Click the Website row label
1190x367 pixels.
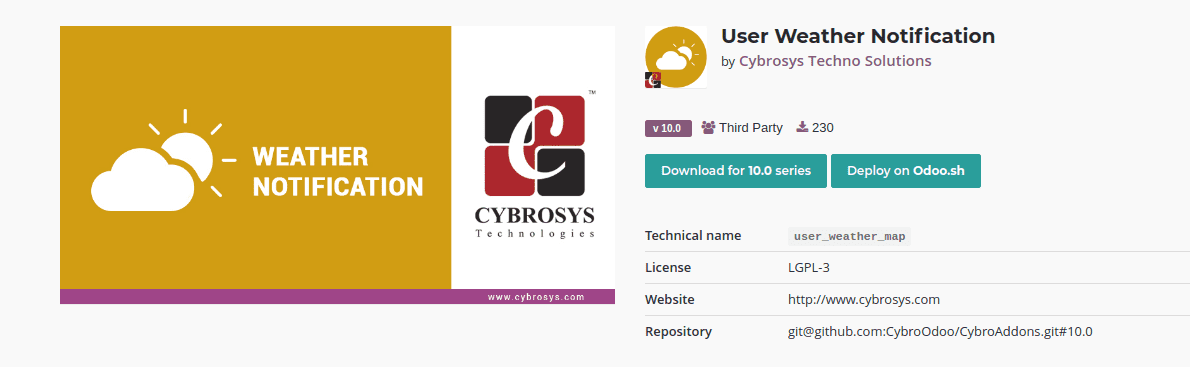[669, 300]
